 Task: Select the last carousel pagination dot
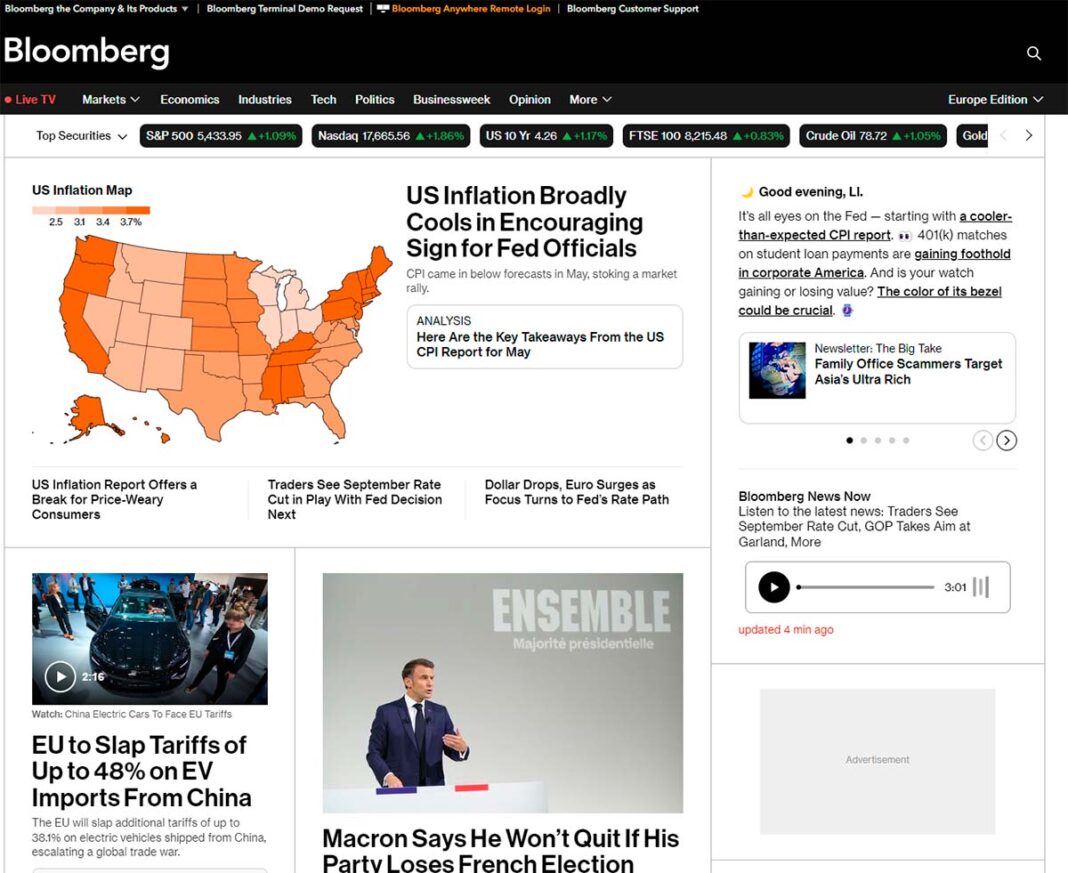pos(906,441)
